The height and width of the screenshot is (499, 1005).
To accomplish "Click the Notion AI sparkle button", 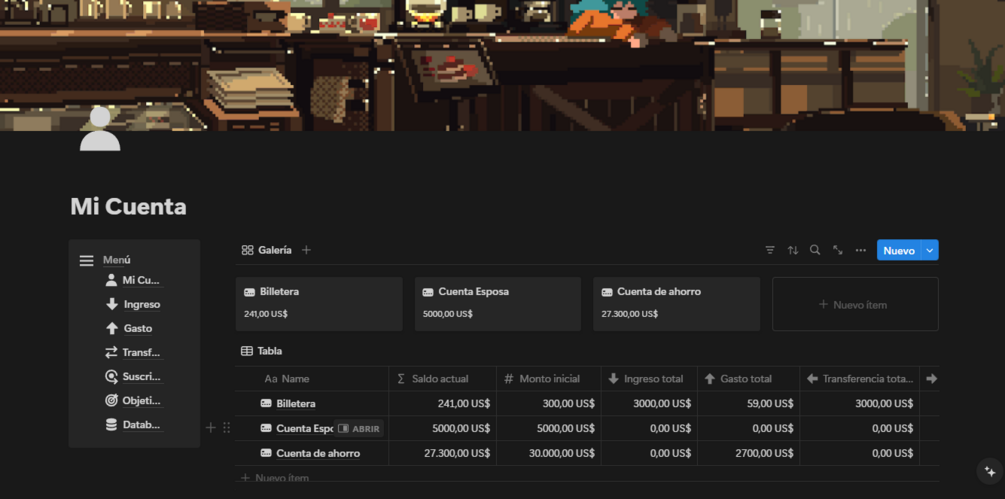I will coord(990,471).
